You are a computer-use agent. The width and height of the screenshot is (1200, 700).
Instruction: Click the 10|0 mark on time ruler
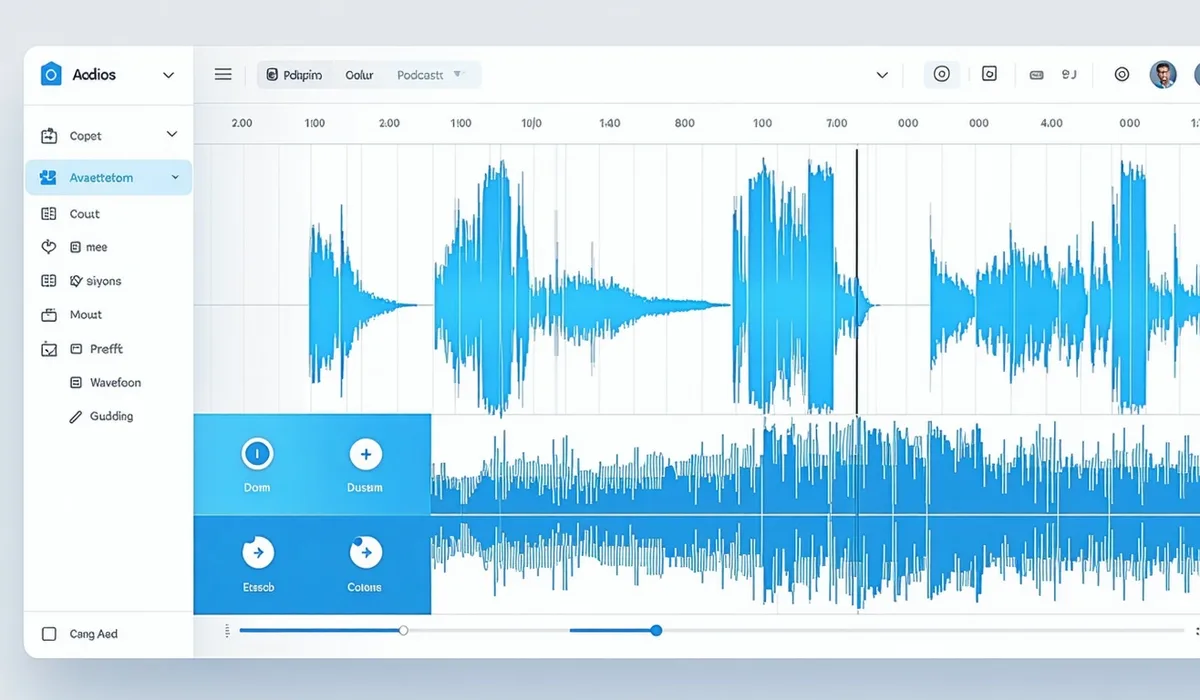tap(531, 124)
